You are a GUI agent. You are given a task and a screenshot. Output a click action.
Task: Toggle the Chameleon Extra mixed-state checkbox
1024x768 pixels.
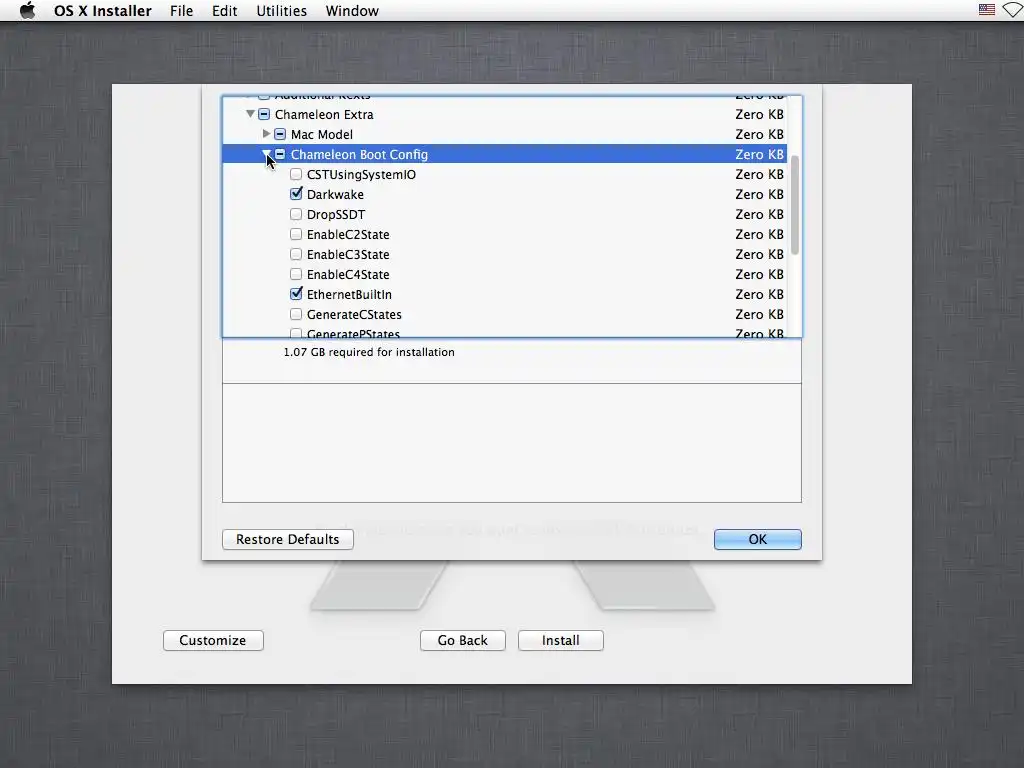coord(264,114)
